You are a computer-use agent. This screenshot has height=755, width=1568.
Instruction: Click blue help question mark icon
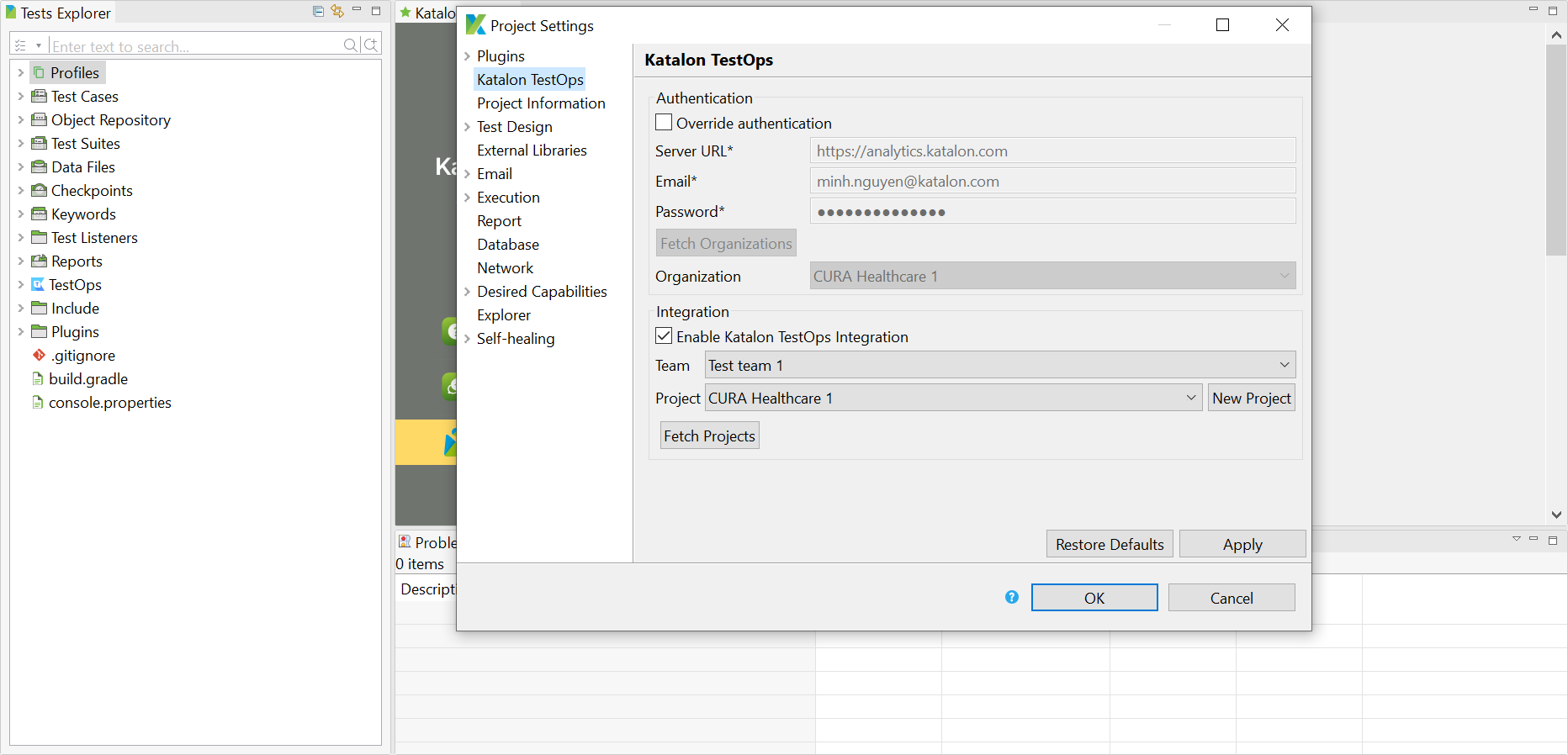1012,597
